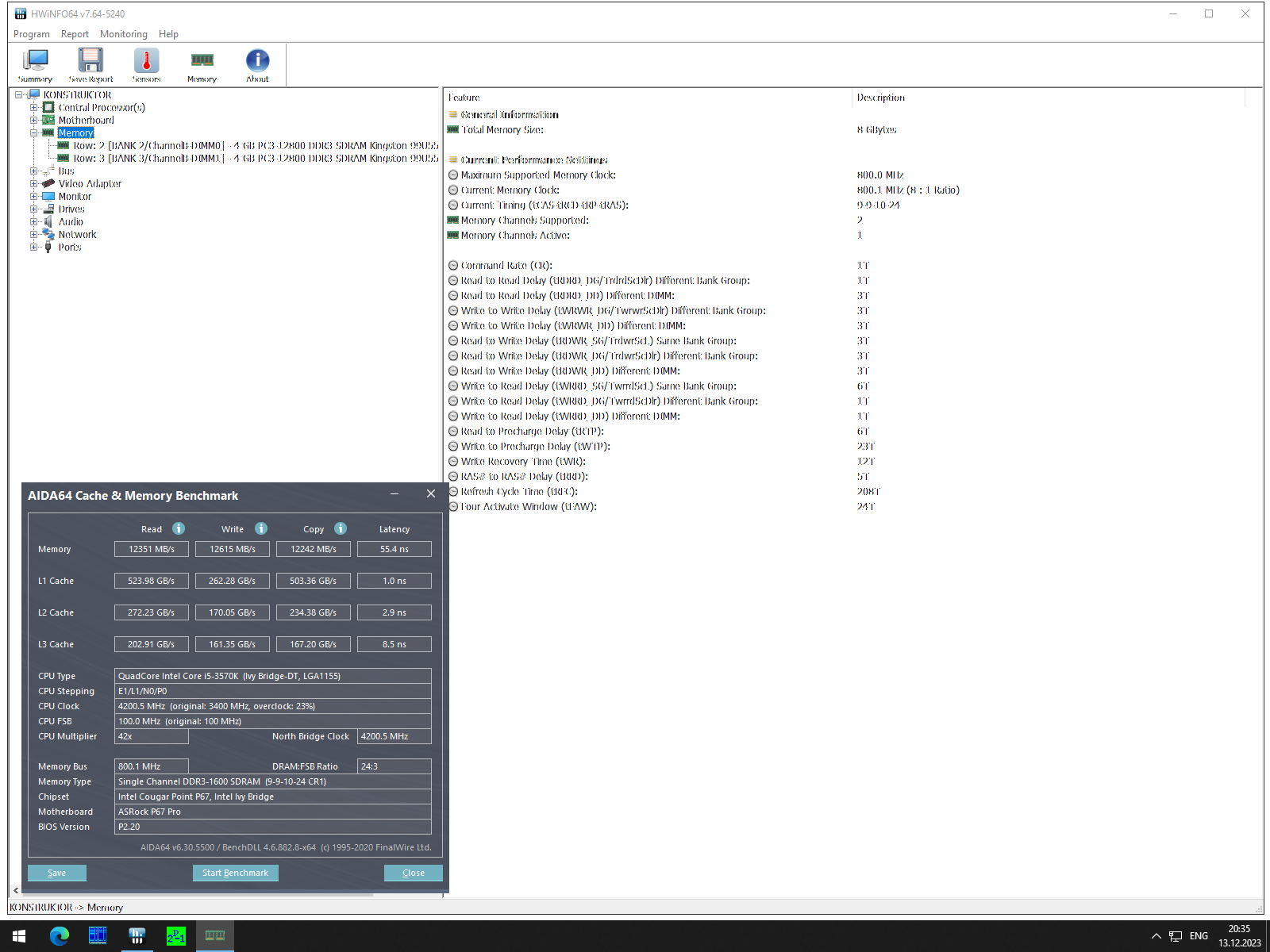
Task: Show hidden tray icons with the chevron
Action: pyautogui.click(x=1156, y=936)
